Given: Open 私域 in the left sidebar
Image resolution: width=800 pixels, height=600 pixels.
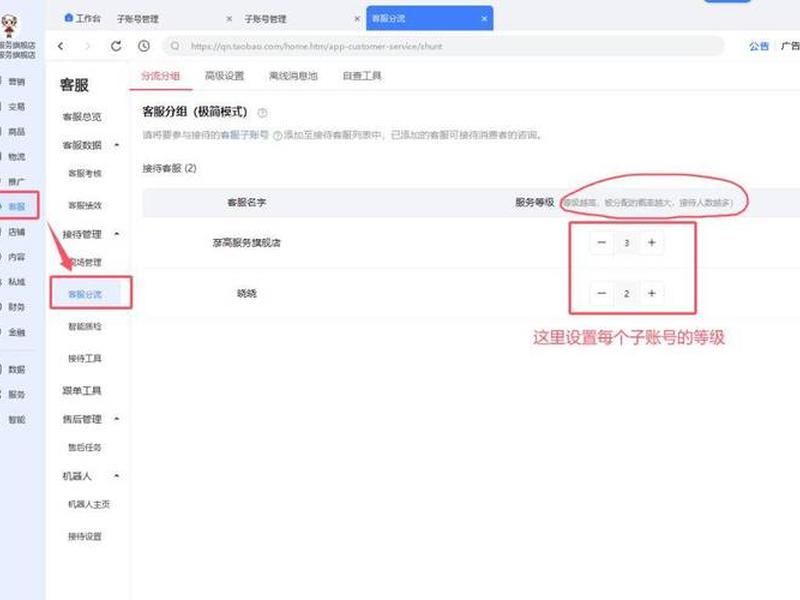Looking at the screenshot, I should point(16,282).
